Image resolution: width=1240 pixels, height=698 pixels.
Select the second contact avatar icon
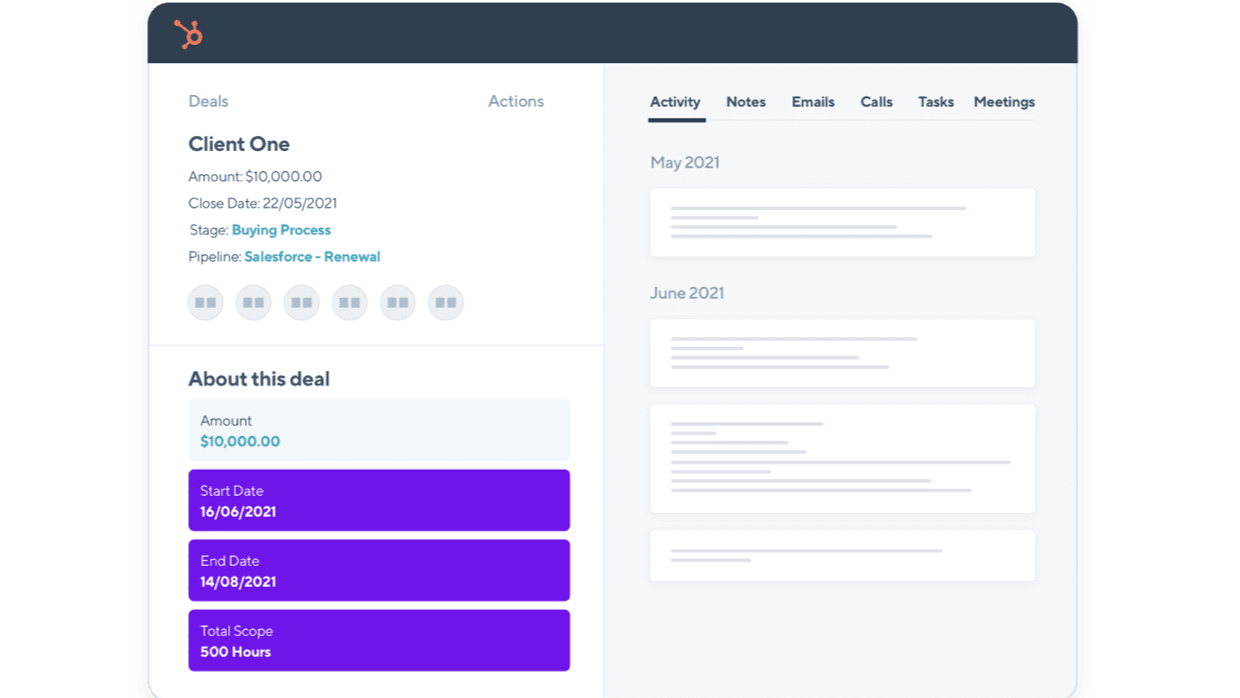coord(253,302)
